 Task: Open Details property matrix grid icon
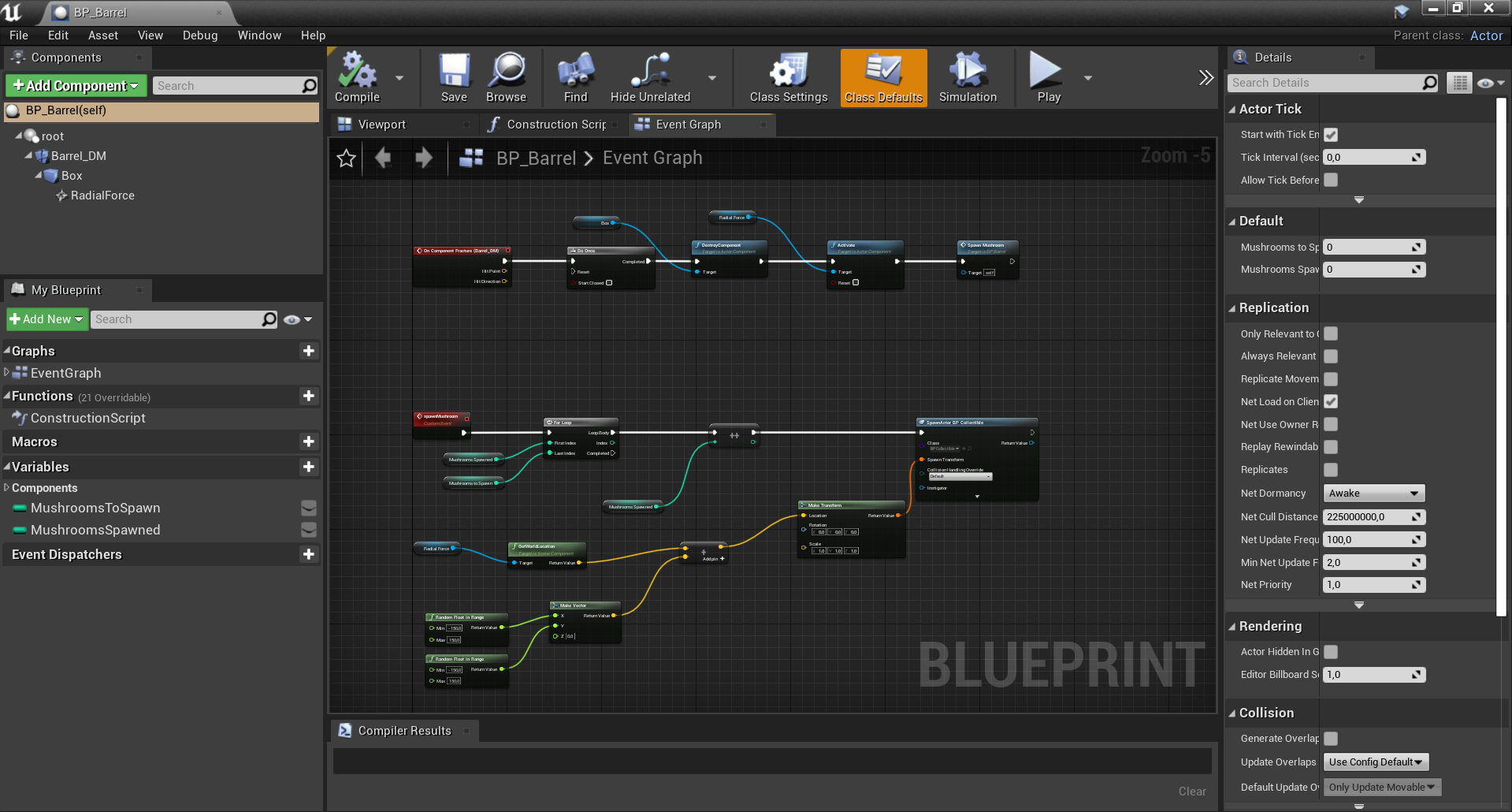1459,83
